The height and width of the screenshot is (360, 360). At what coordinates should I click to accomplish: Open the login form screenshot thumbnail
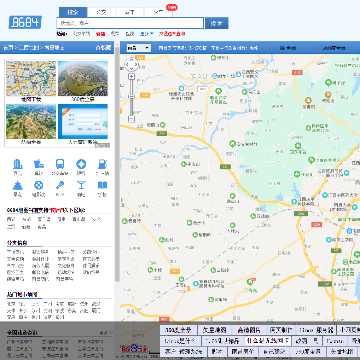tap(83, 122)
